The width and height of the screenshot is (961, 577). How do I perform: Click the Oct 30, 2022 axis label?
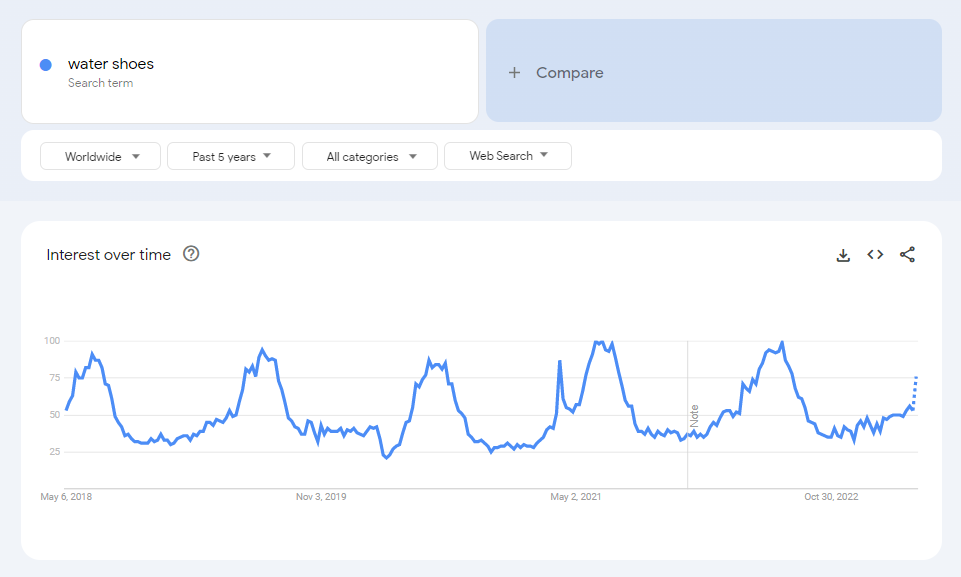[x=830, y=496]
